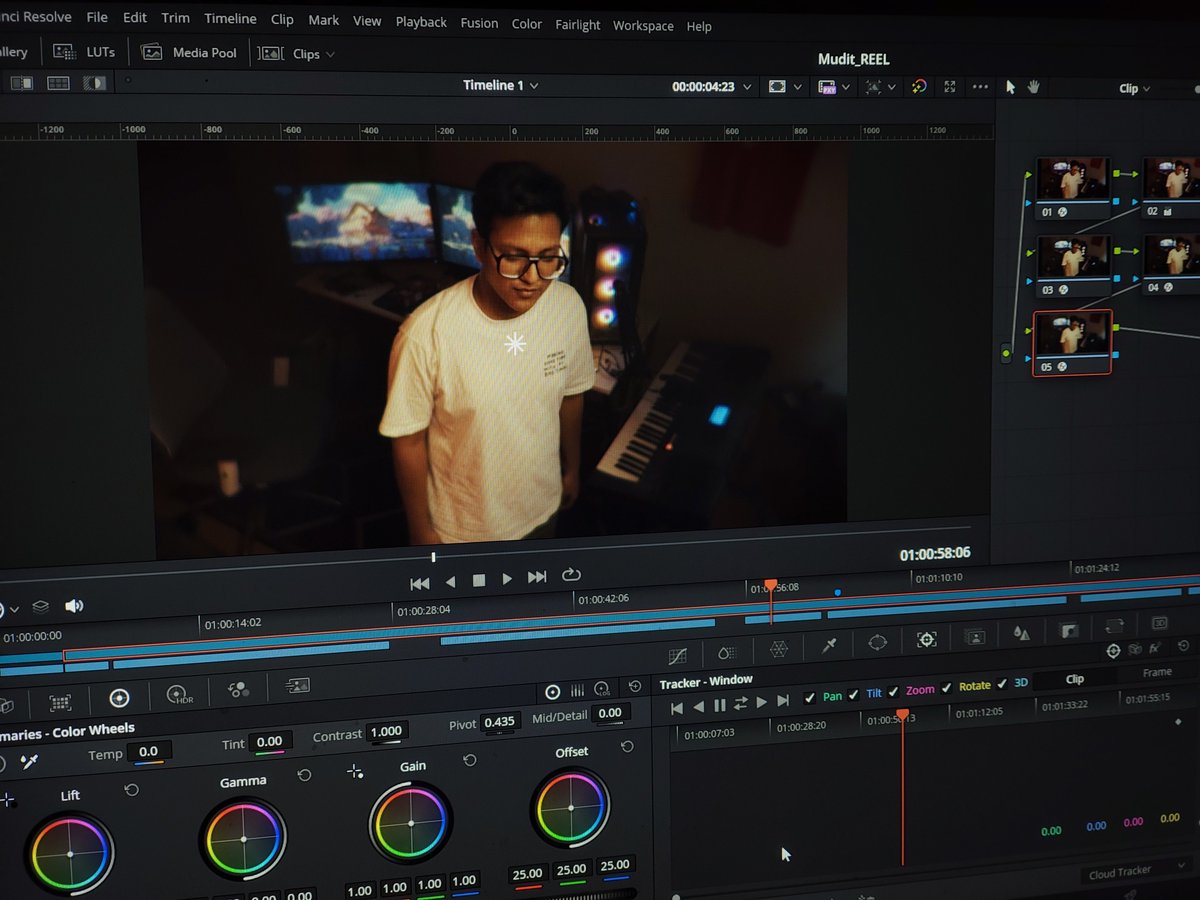
Task: Toggle the Rotate tracking checkbox
Action: [946, 688]
